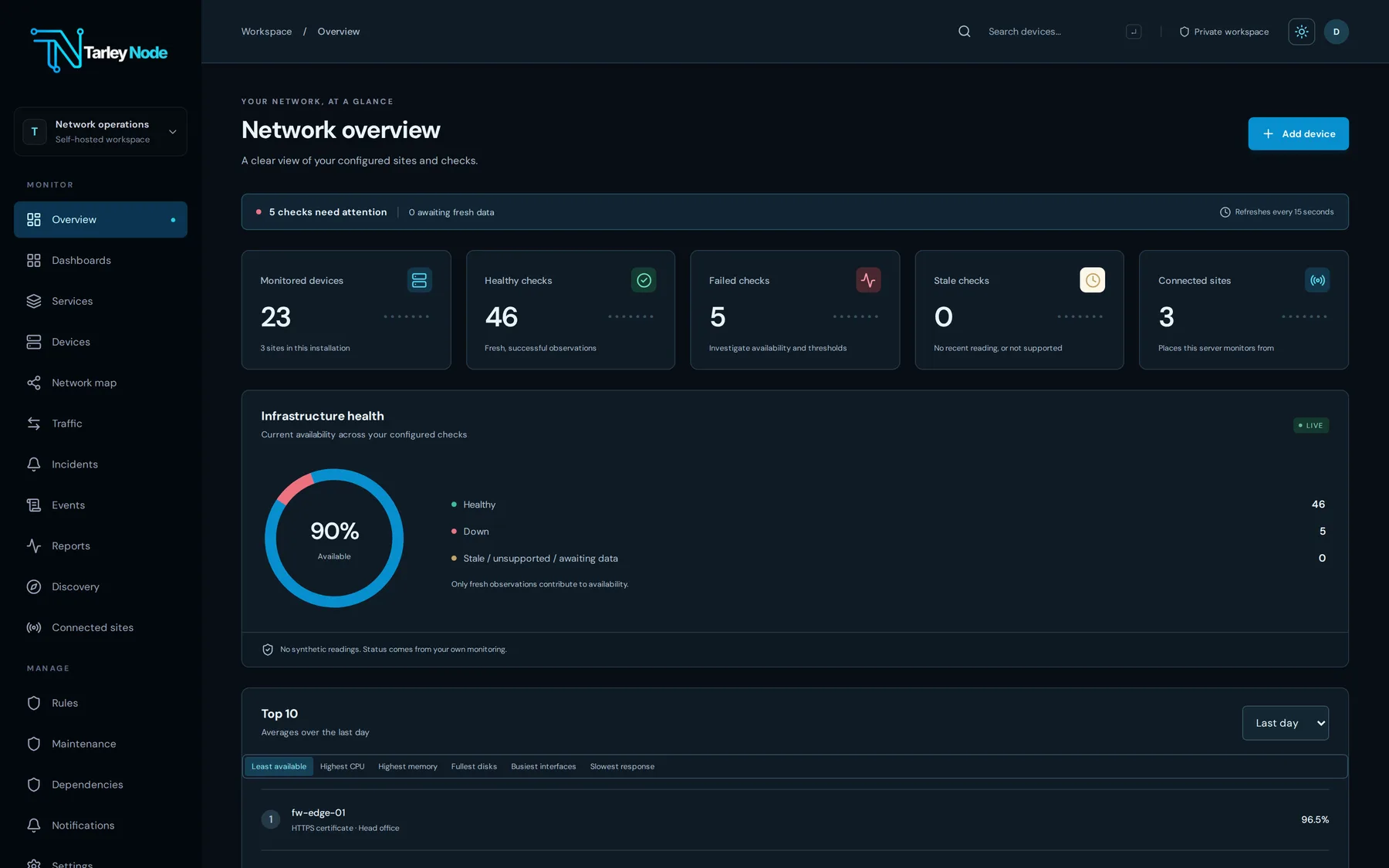Viewport: 1389px width, 868px height.
Task: Click the Stale yellow legend dot
Action: (454, 559)
